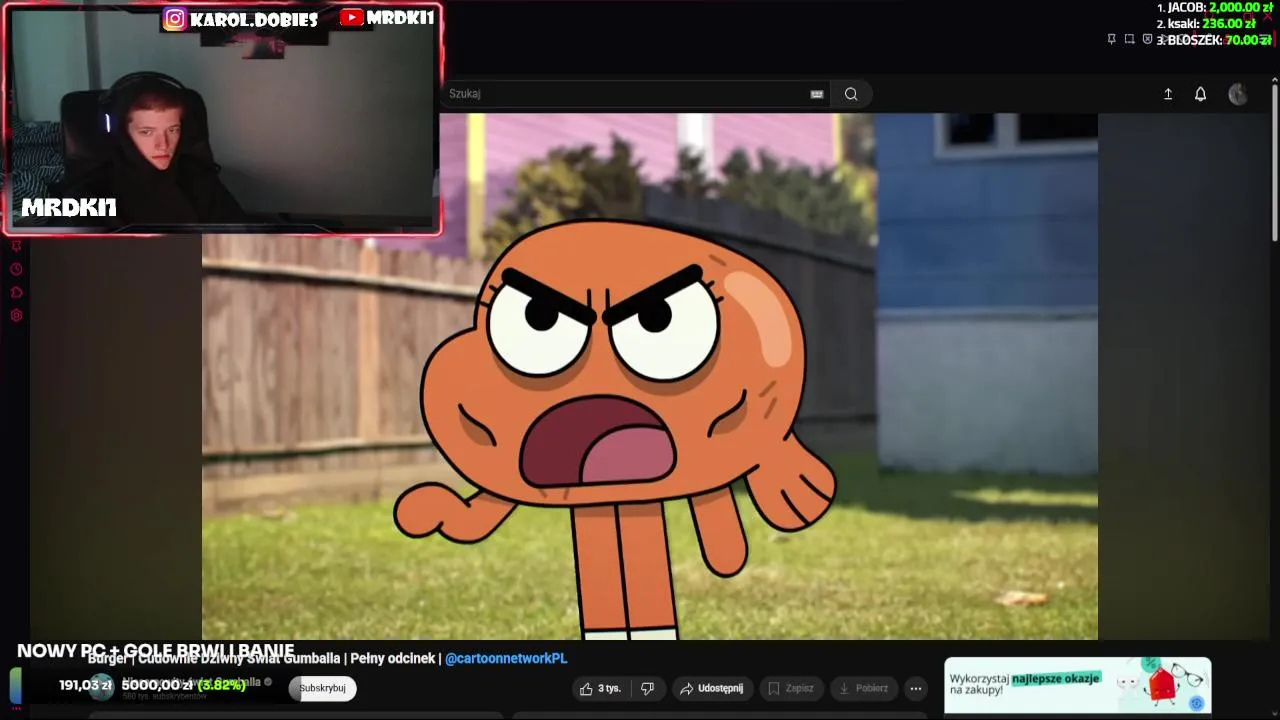
Task: Click the snapshot icon in browser toolbar
Action: [x=1129, y=39]
